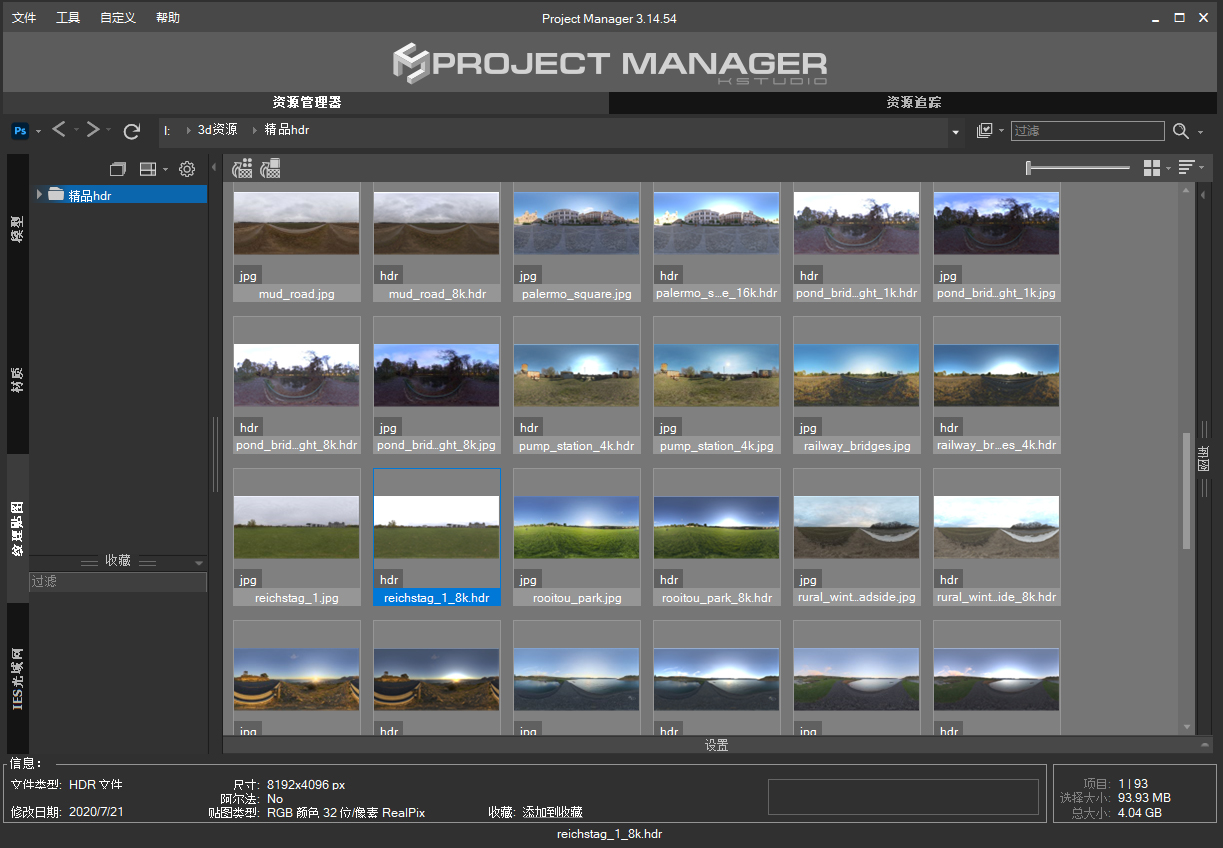Click the stacked windows icon above the folder tree
Screen dimensions: 1223x848
click(x=117, y=169)
